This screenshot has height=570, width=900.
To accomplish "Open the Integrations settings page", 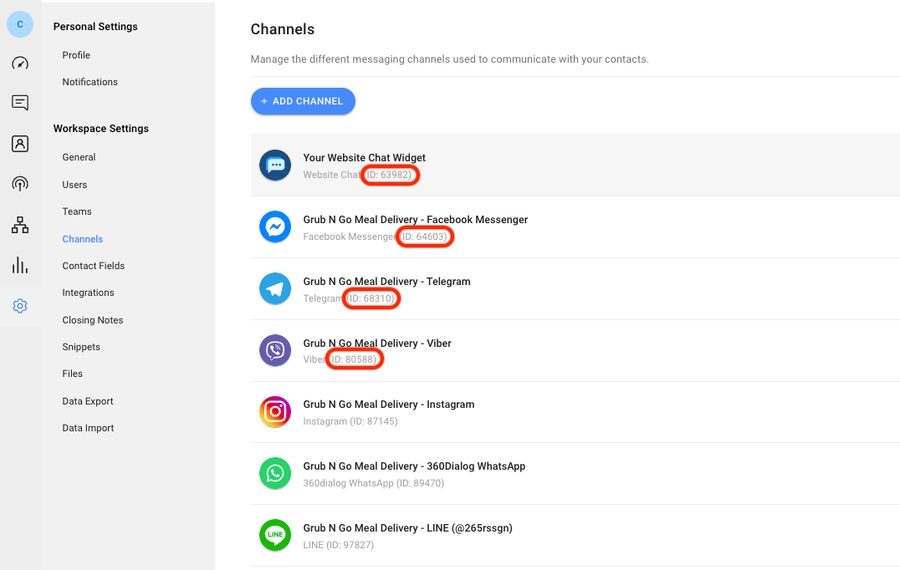I will point(88,293).
